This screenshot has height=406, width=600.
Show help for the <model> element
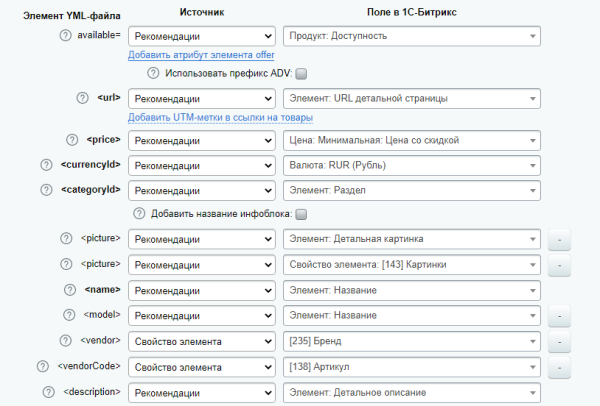point(69,315)
